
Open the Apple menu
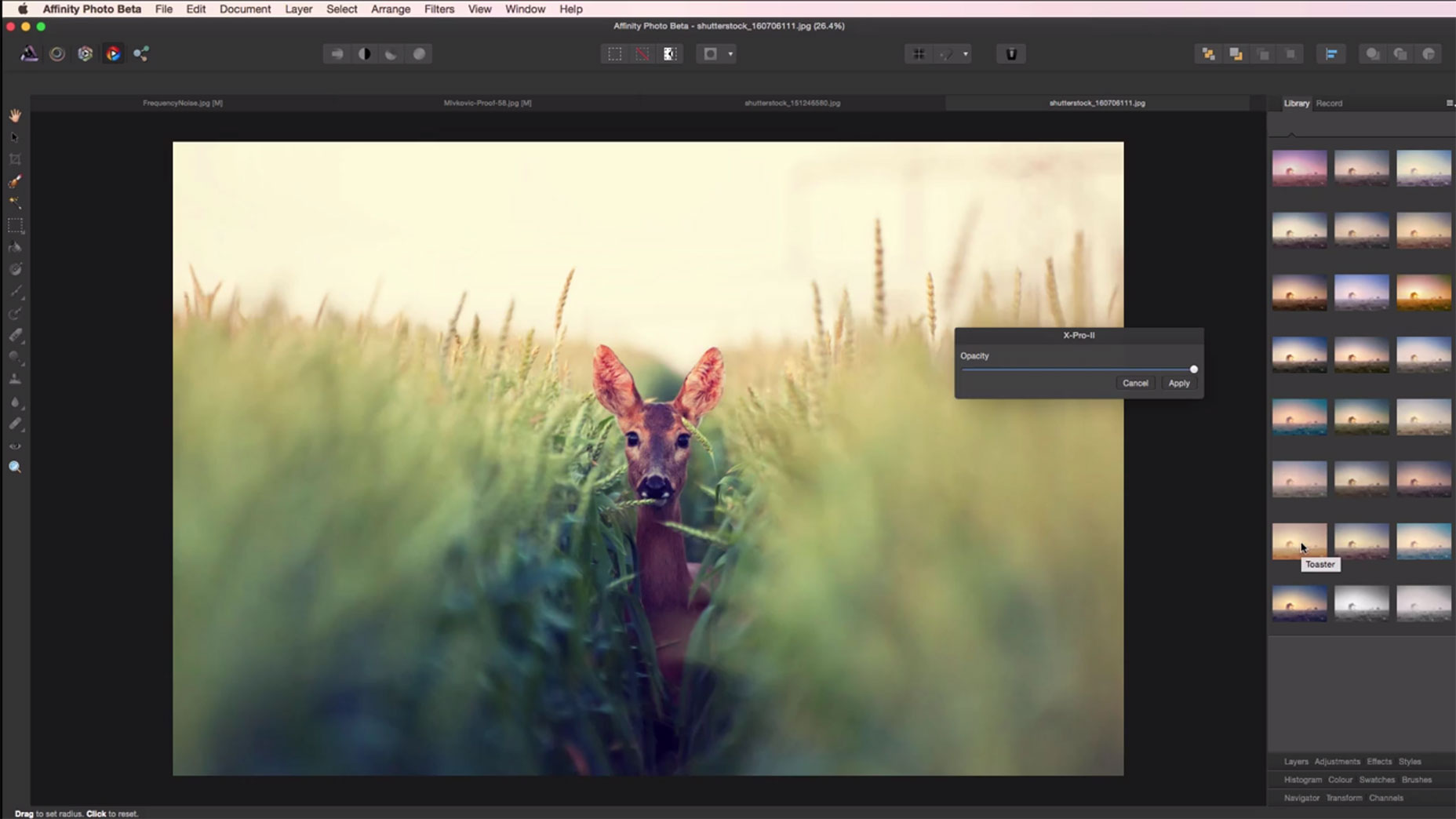(23, 9)
